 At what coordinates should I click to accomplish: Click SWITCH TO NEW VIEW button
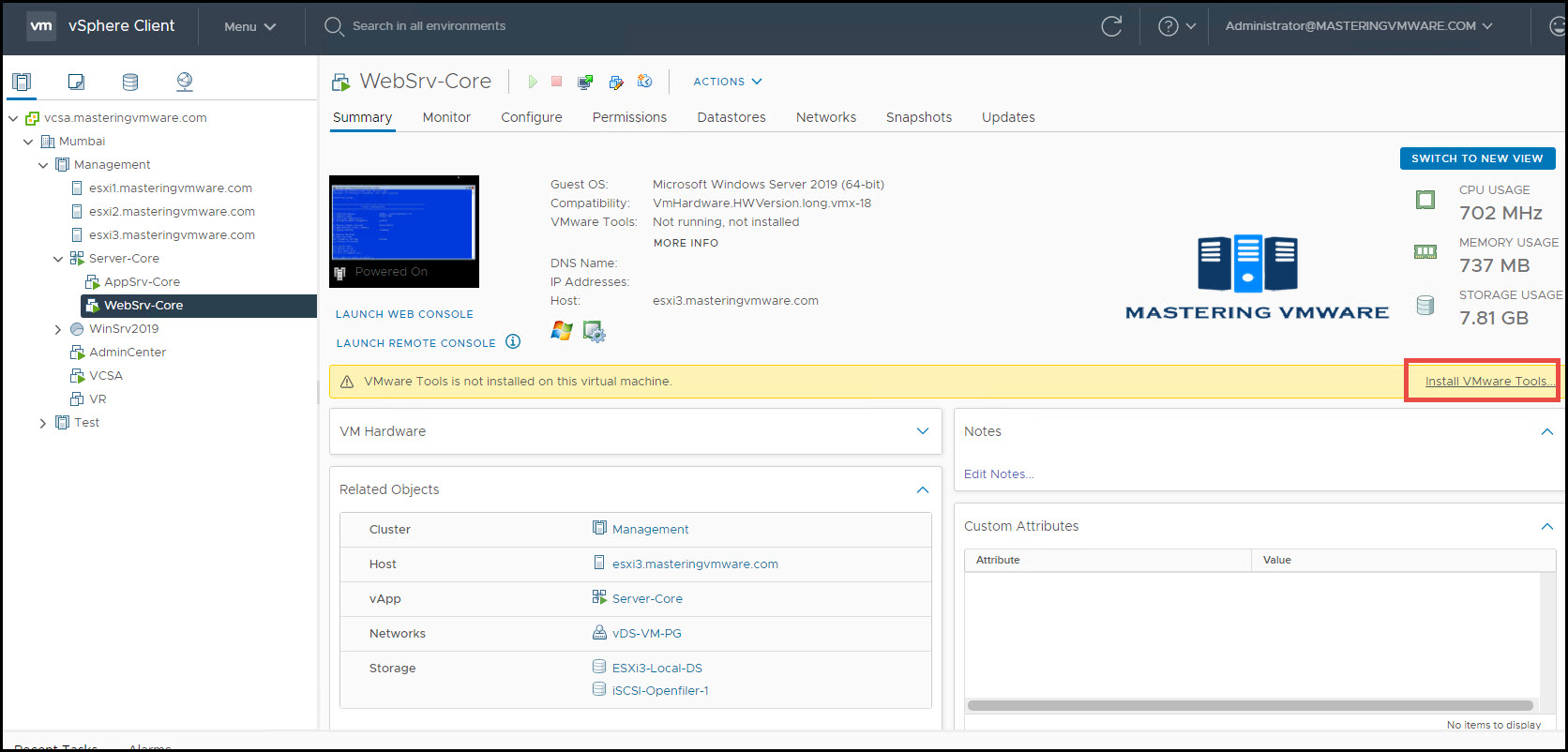click(x=1477, y=158)
